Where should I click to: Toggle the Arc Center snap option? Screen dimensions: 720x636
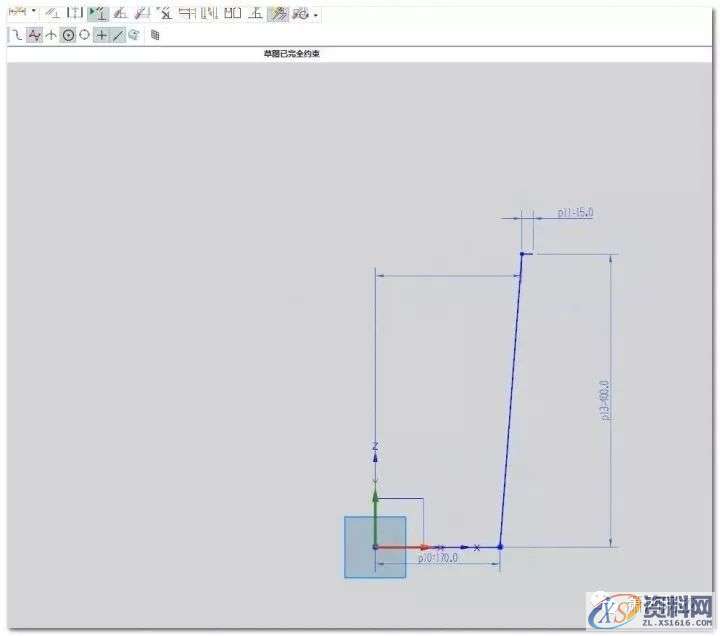(x=68, y=35)
